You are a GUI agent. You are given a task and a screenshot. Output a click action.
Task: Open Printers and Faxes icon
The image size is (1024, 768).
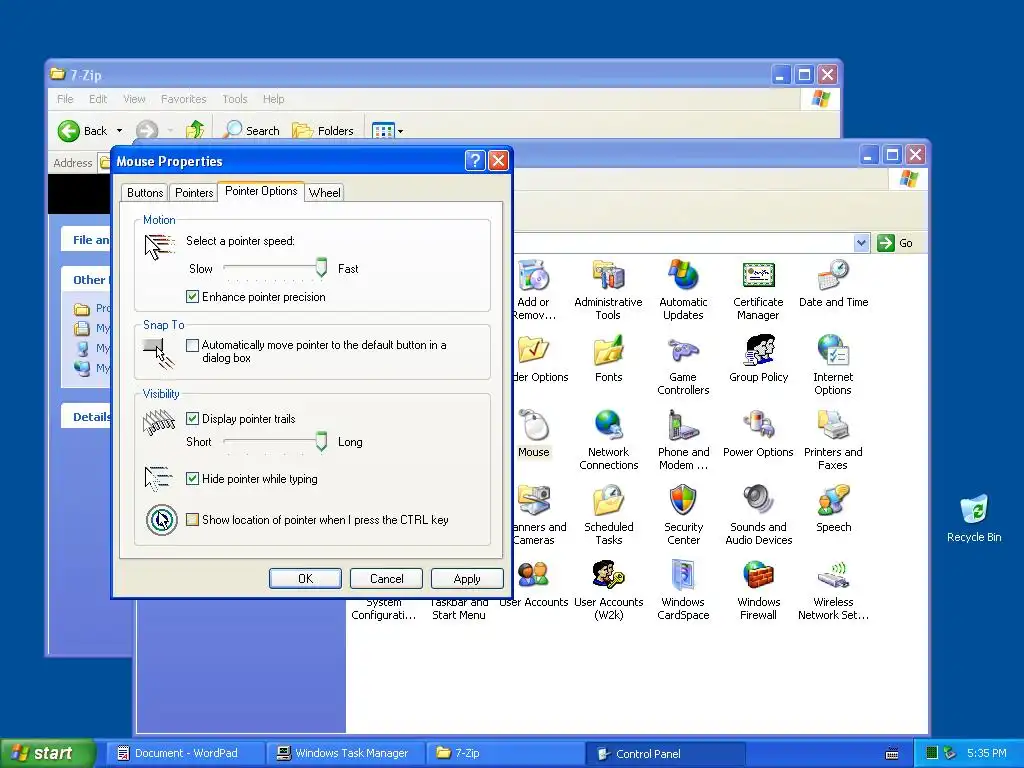coord(833,440)
